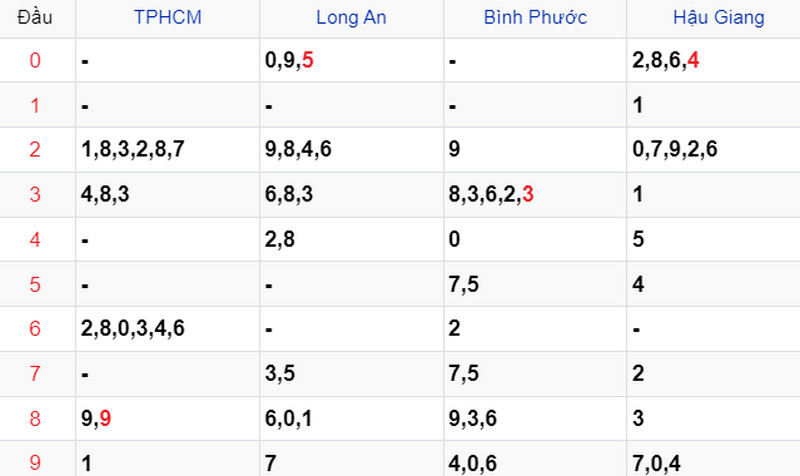Image resolution: width=800 pixels, height=476 pixels.
Task: Click the red row label 9
Action: pos(35,463)
